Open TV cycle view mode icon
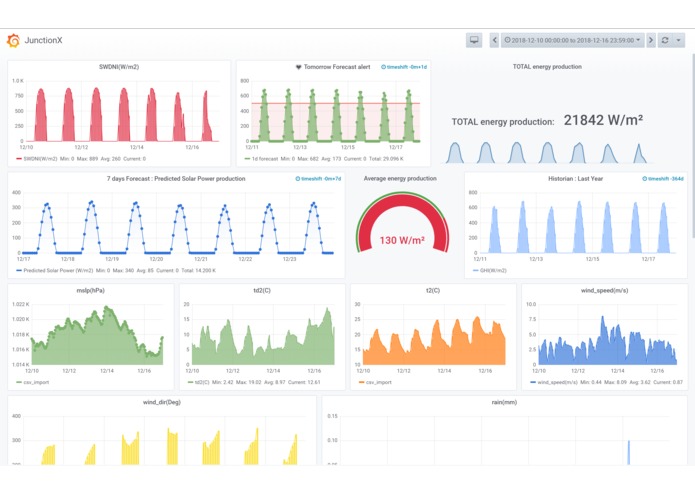 [474, 40]
